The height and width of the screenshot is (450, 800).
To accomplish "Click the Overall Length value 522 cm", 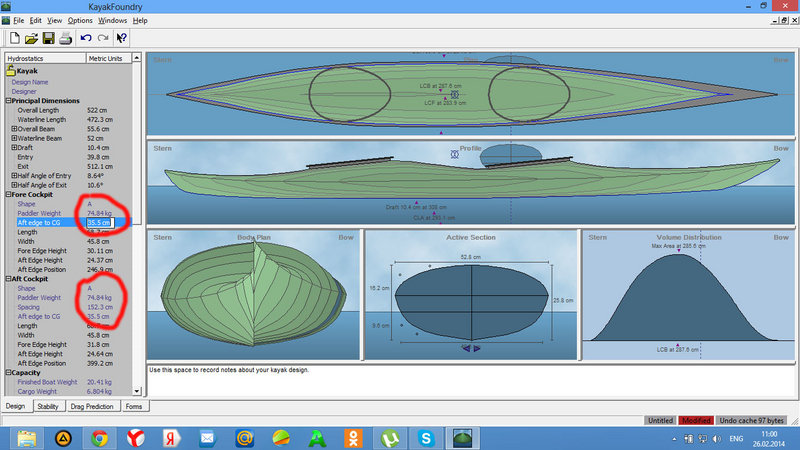I will coord(97,110).
